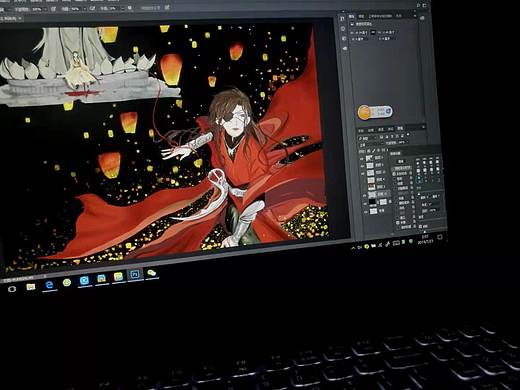The height and width of the screenshot is (390, 520).
Task: Switch to the highlighted Layers panel tab
Action: pyautogui.click(x=400, y=128)
